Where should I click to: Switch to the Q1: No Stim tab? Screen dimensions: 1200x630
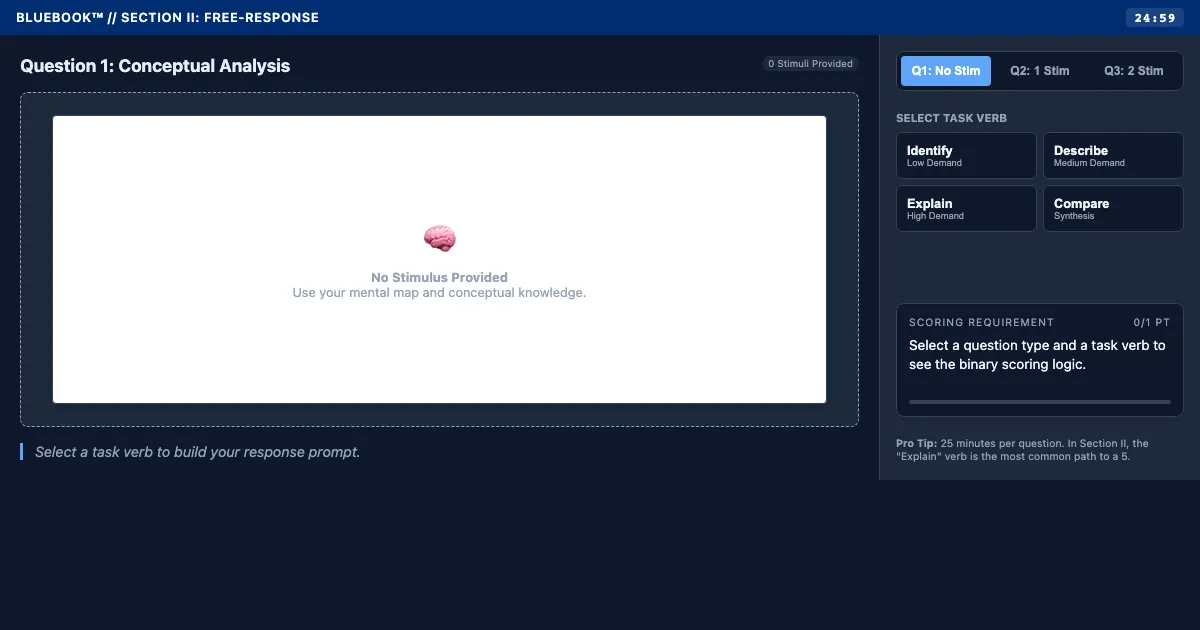[x=946, y=71]
